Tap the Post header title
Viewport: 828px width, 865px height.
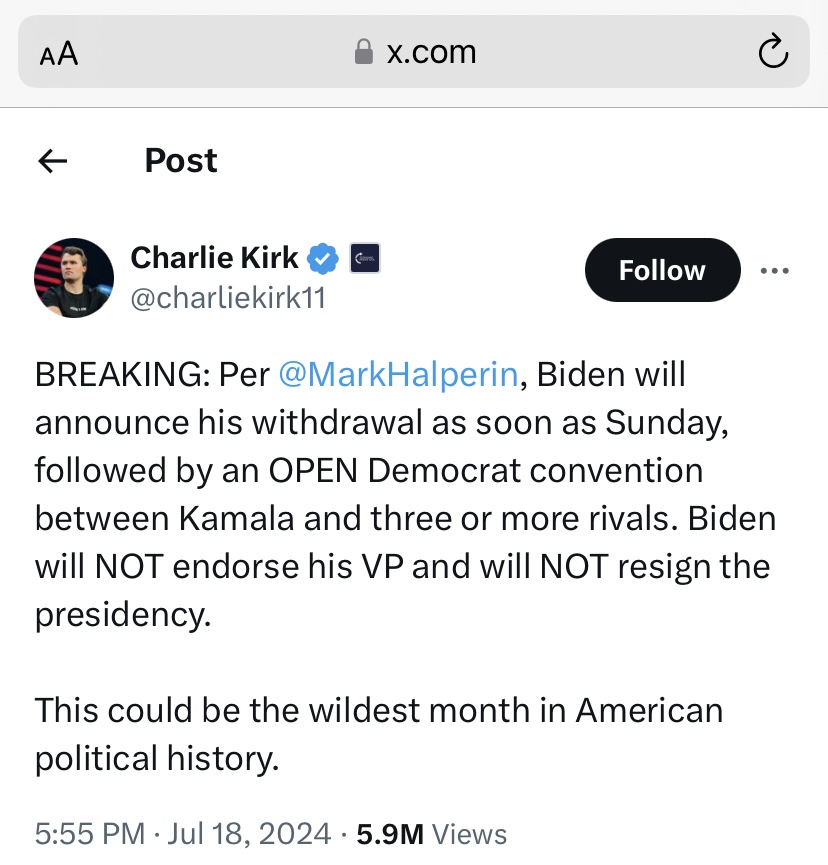[x=181, y=161]
